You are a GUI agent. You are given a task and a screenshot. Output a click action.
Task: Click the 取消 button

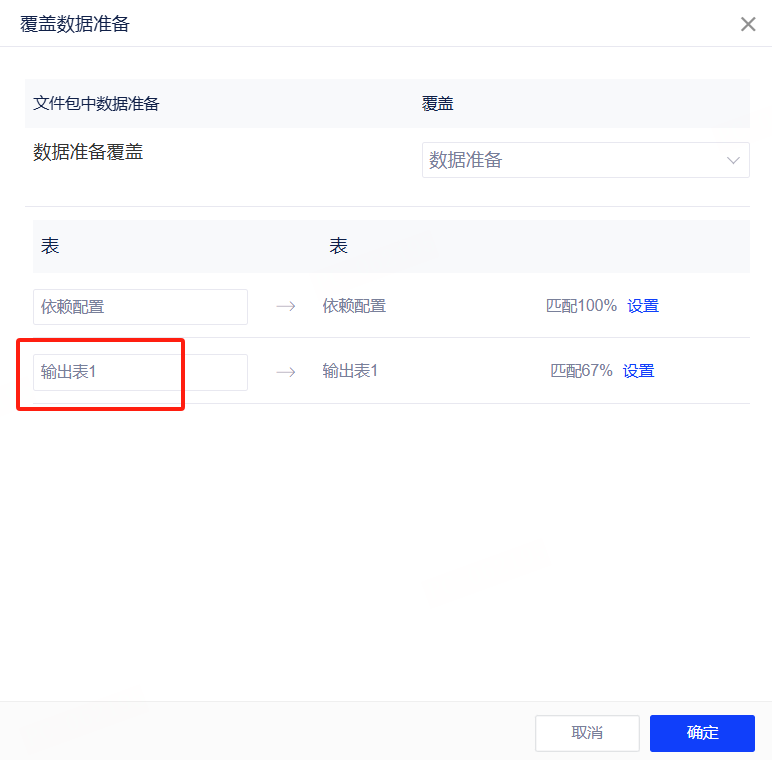coord(587,733)
